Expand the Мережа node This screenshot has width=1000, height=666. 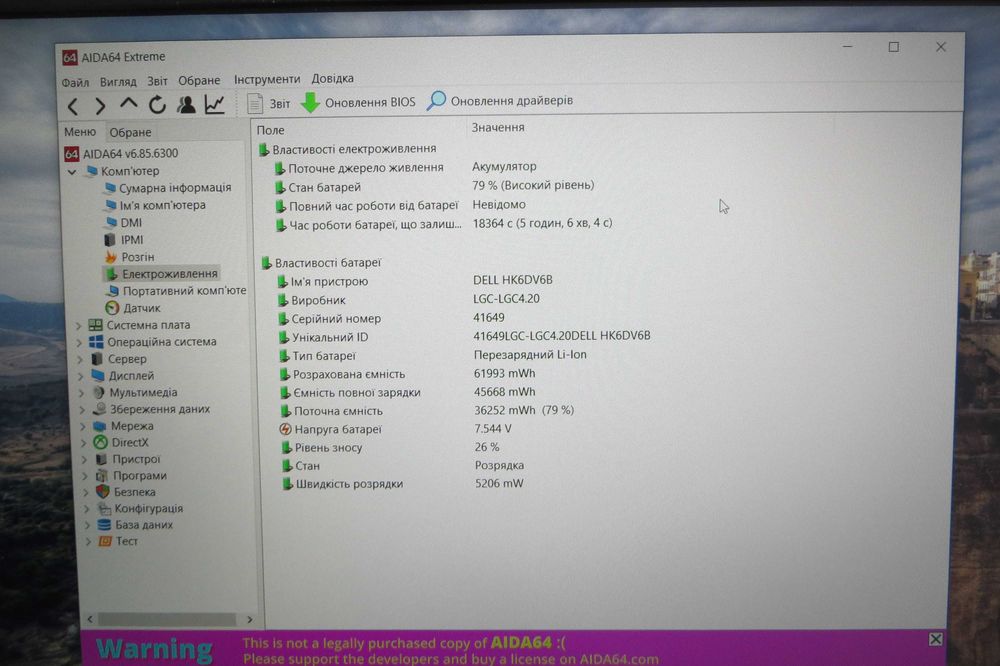(x=83, y=426)
